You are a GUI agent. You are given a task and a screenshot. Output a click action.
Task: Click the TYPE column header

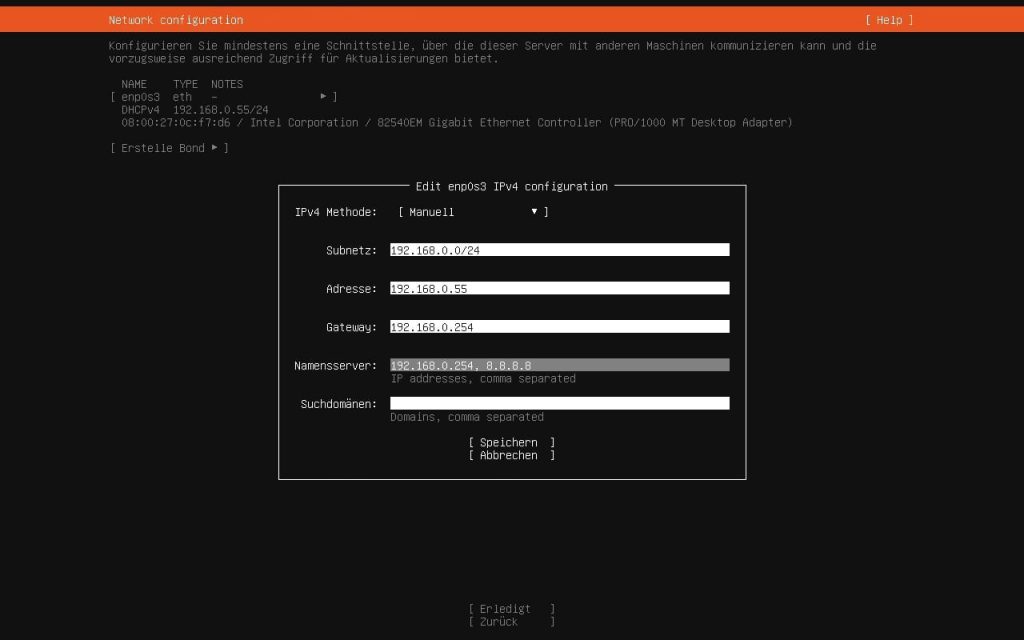[x=185, y=84]
